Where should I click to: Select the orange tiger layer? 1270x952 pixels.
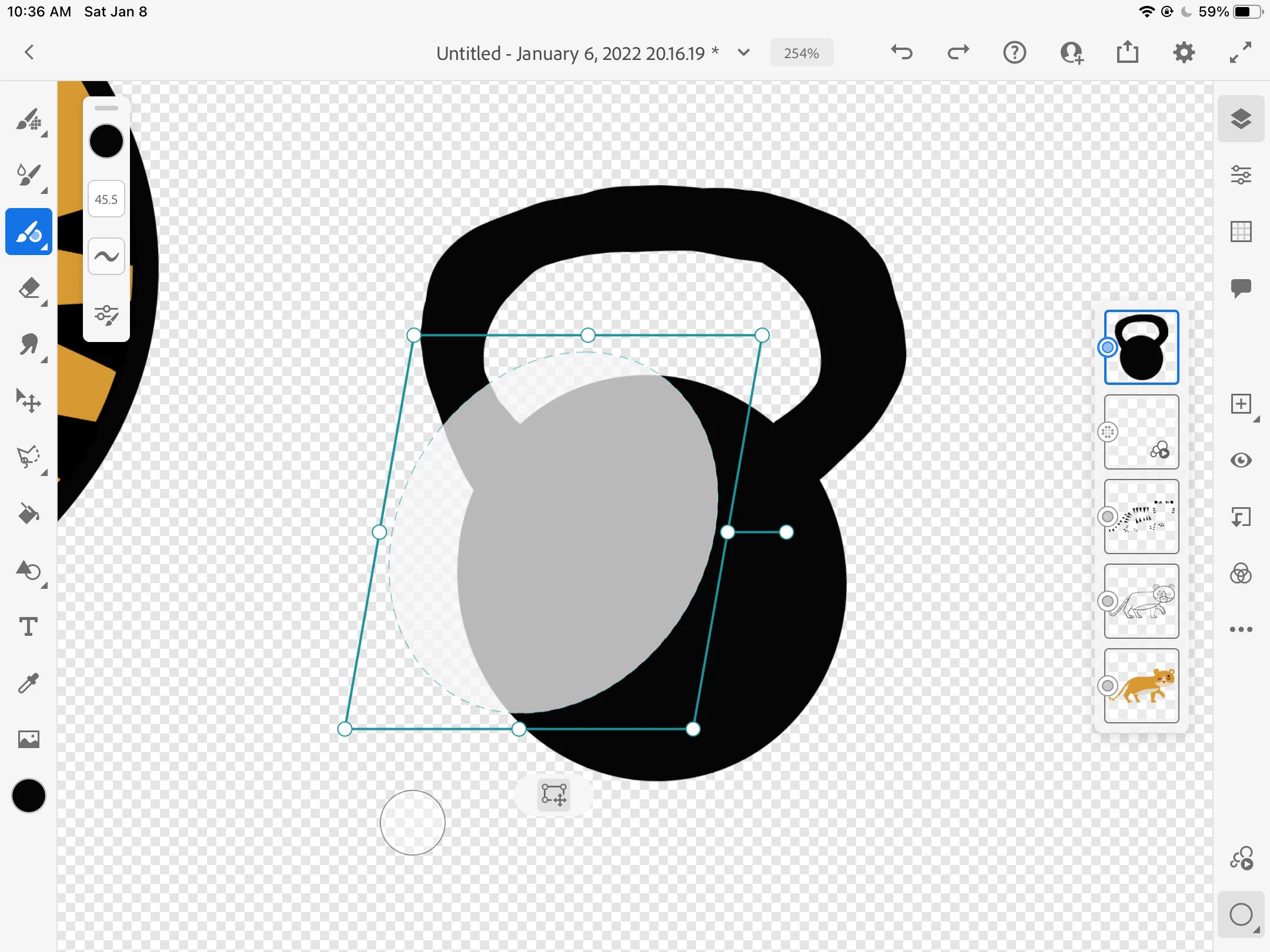coord(1141,686)
